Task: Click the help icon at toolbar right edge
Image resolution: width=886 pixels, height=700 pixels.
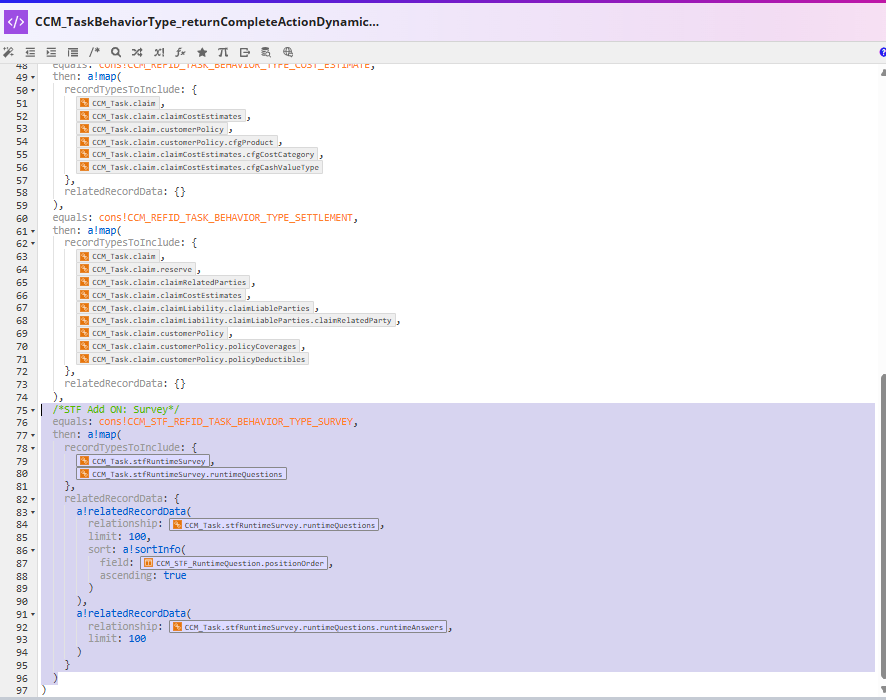Action: [883, 53]
